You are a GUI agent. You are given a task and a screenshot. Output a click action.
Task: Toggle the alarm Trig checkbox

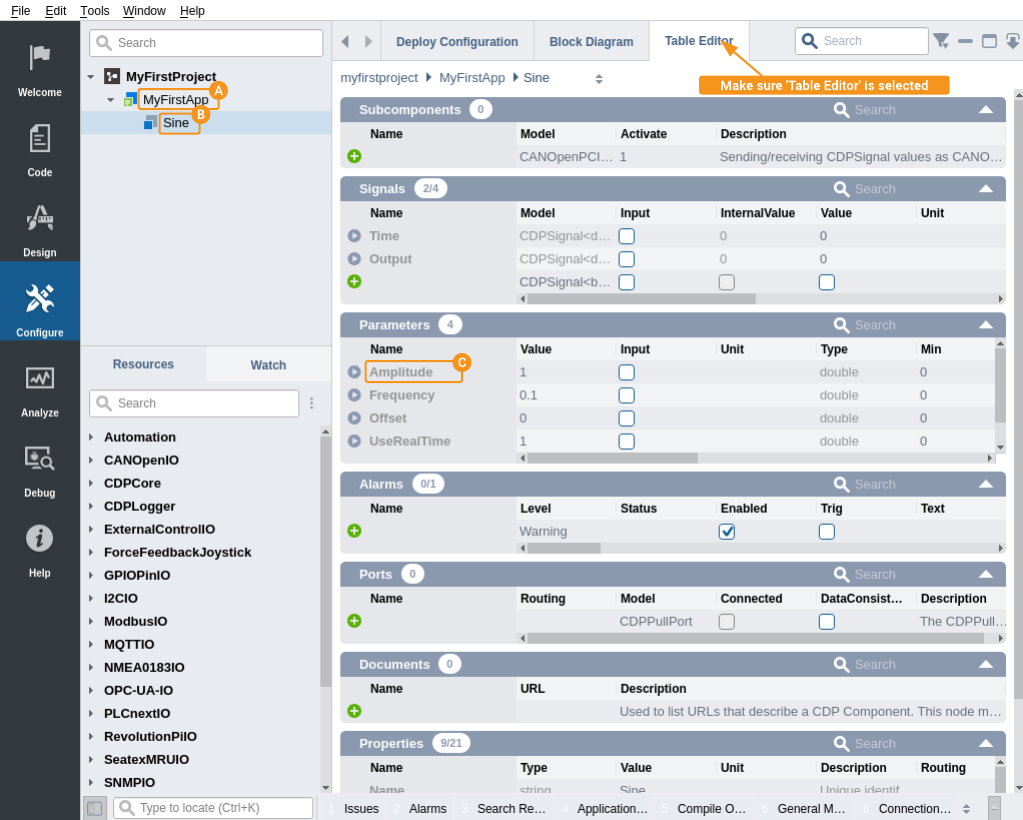(827, 532)
